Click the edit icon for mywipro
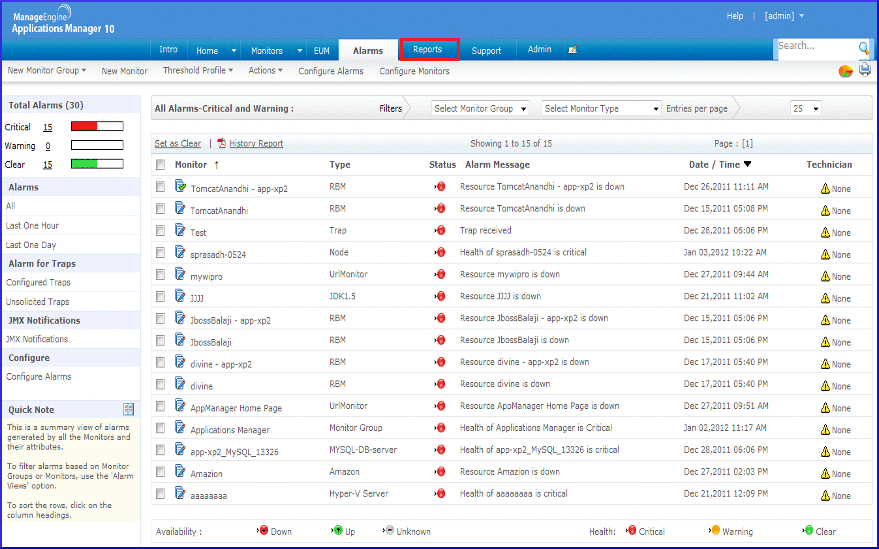This screenshot has height=549, width=879. pos(180,273)
